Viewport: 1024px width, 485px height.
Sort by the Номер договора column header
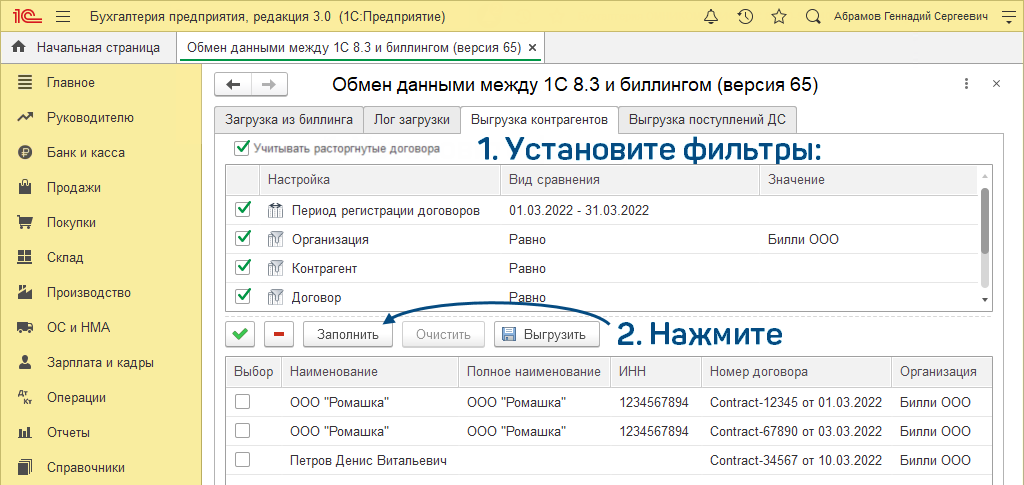click(x=796, y=371)
